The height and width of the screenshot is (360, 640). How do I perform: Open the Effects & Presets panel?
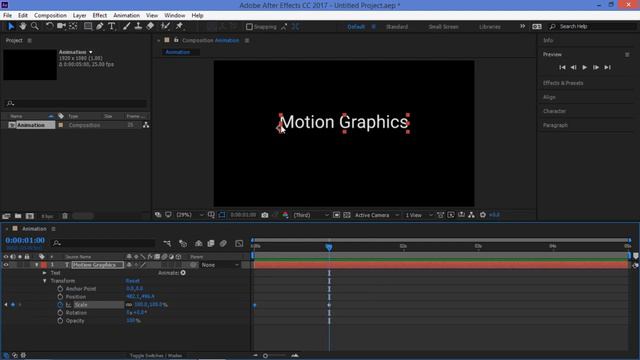tap(563, 83)
